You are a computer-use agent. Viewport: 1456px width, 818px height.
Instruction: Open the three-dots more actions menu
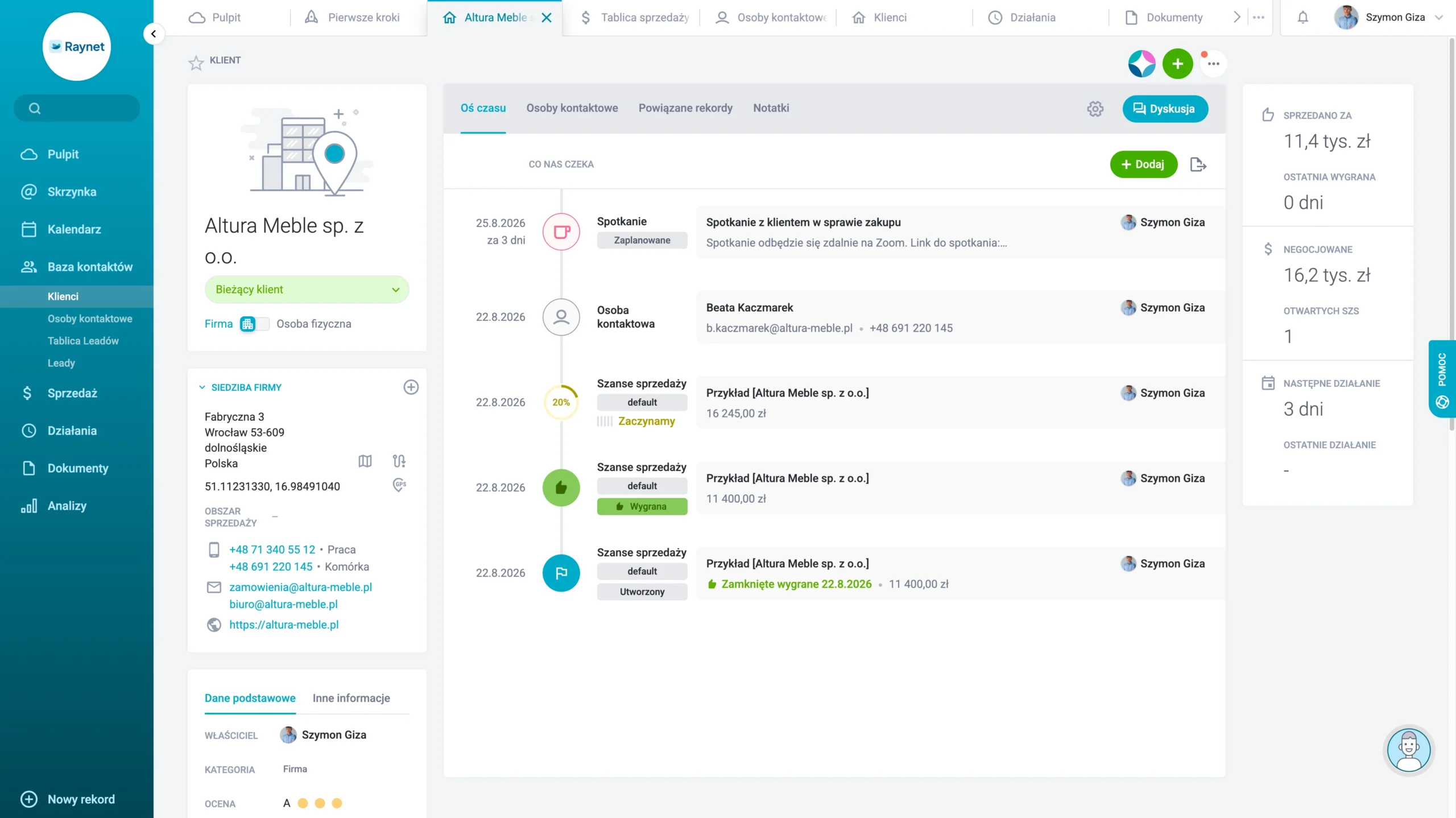click(1213, 64)
